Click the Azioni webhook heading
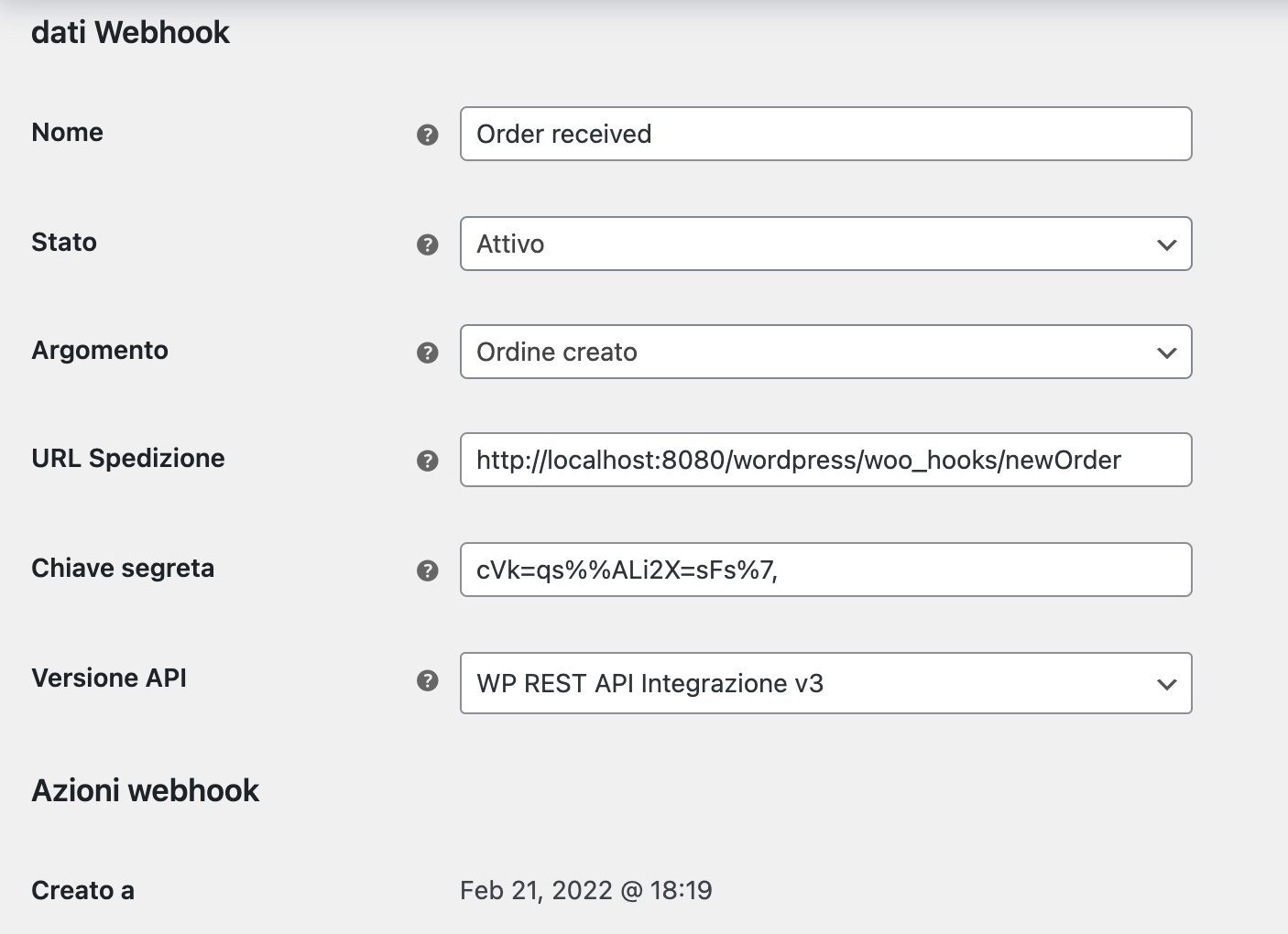This screenshot has height=934, width=1288. coord(146,790)
